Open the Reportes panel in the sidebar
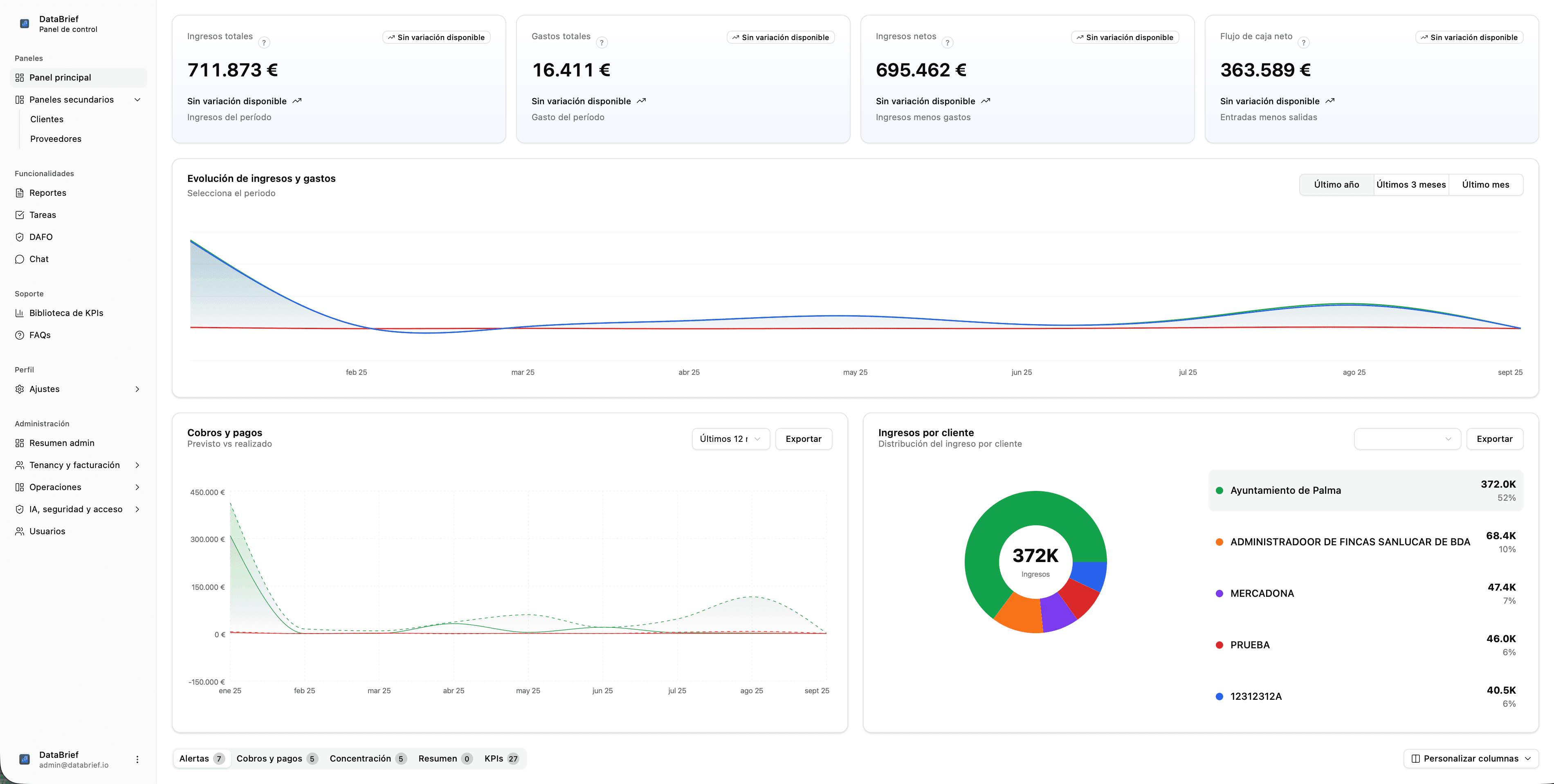Image resolution: width=1554 pixels, height=784 pixels. [48, 193]
